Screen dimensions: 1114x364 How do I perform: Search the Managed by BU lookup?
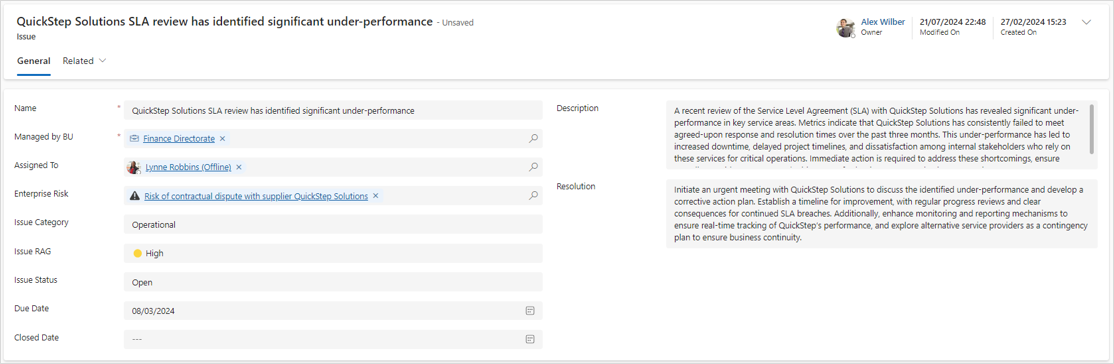(x=533, y=139)
